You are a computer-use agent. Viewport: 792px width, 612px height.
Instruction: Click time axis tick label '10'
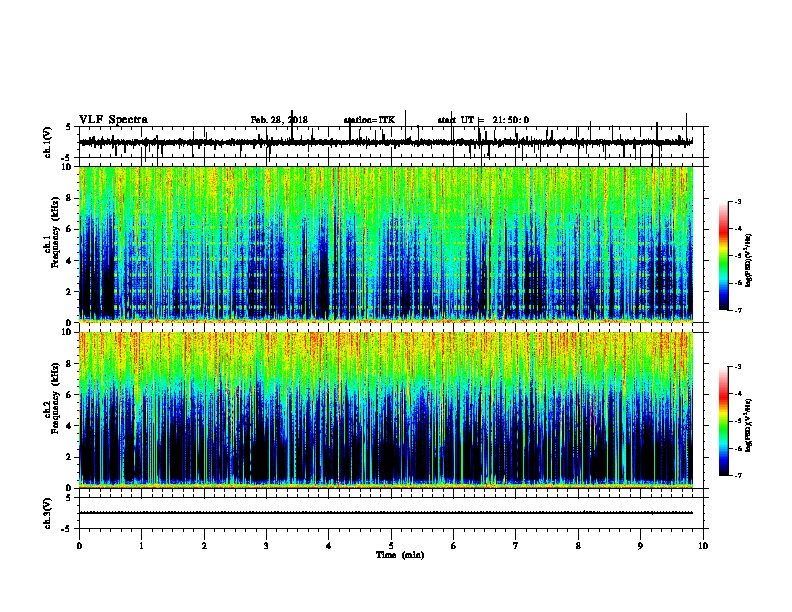703,546
